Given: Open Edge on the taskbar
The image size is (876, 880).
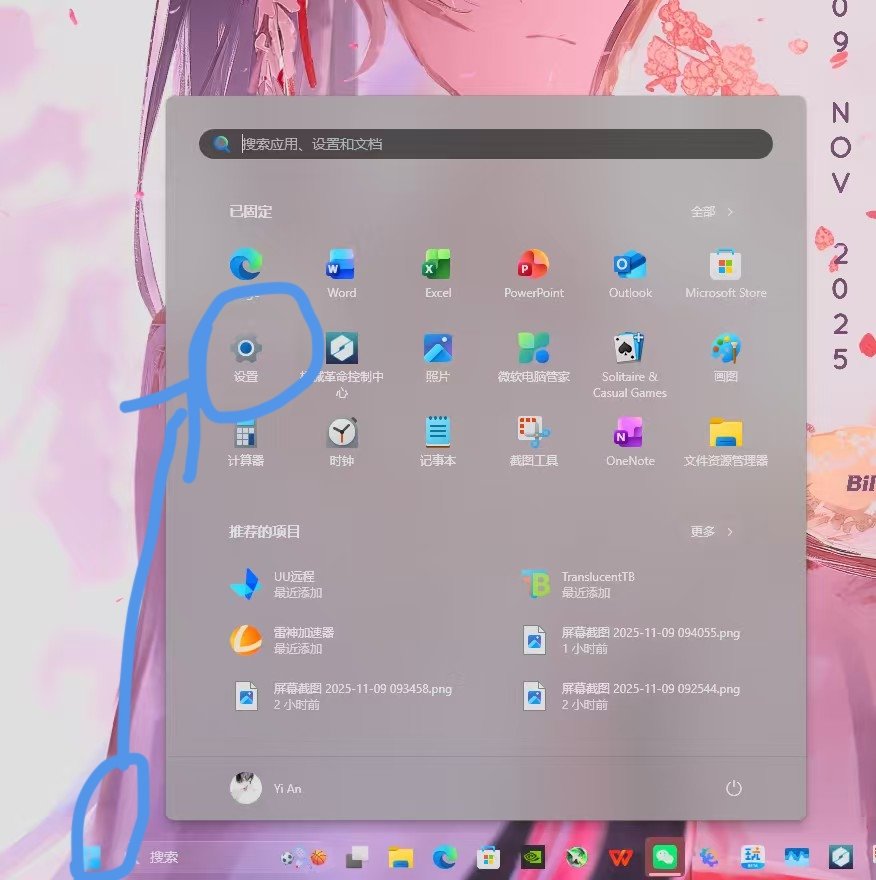Looking at the screenshot, I should pyautogui.click(x=444, y=858).
